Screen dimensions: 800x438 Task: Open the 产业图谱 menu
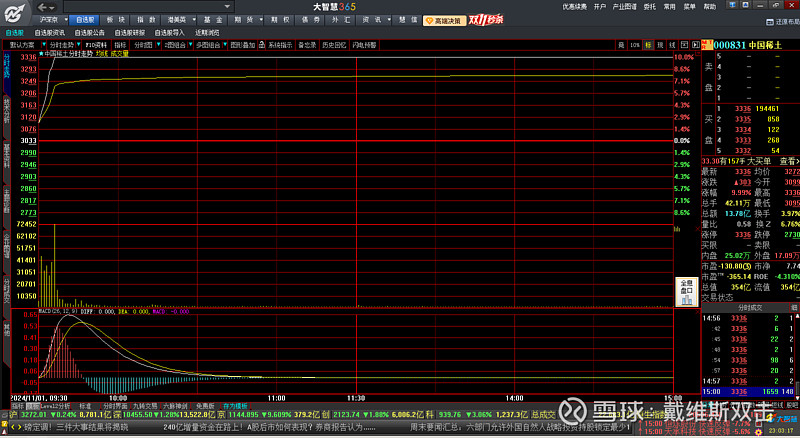624,7
